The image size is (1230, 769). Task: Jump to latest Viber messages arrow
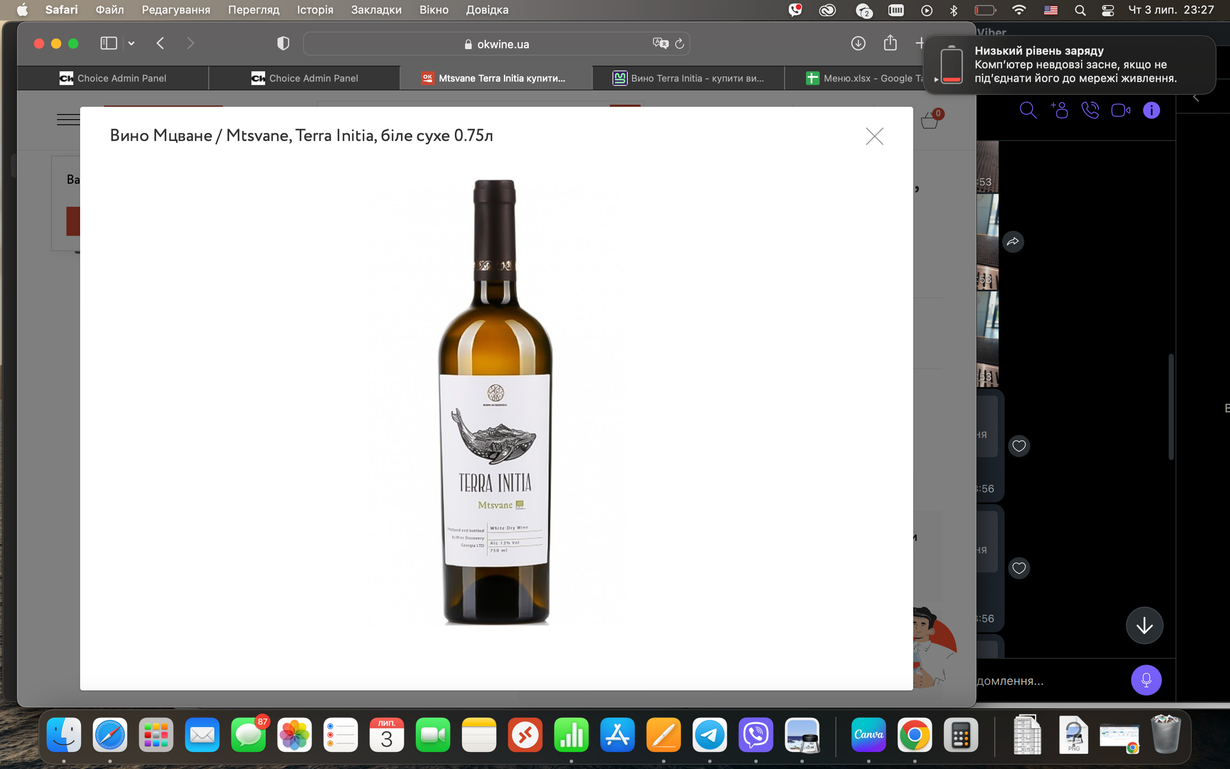click(1144, 626)
